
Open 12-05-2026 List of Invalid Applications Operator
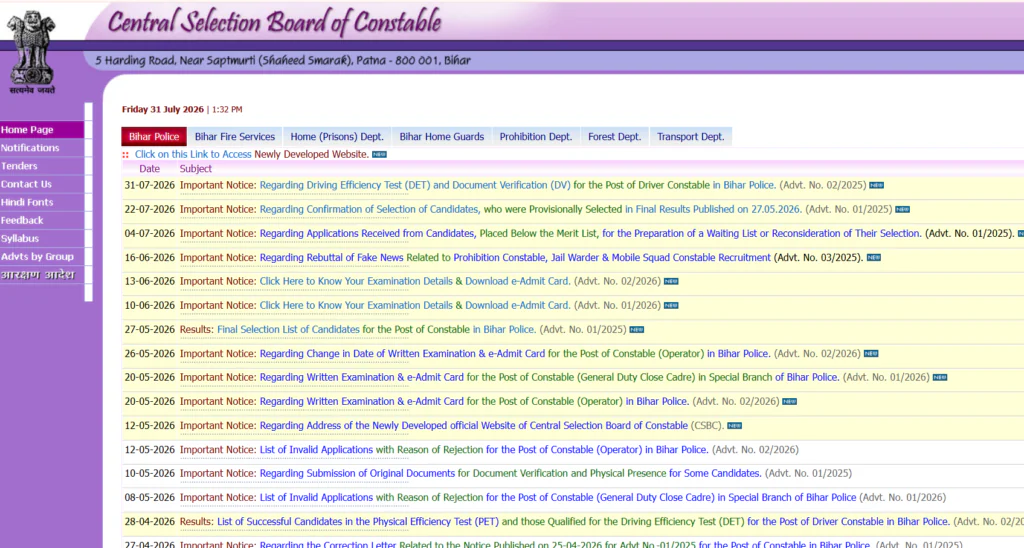(484, 450)
